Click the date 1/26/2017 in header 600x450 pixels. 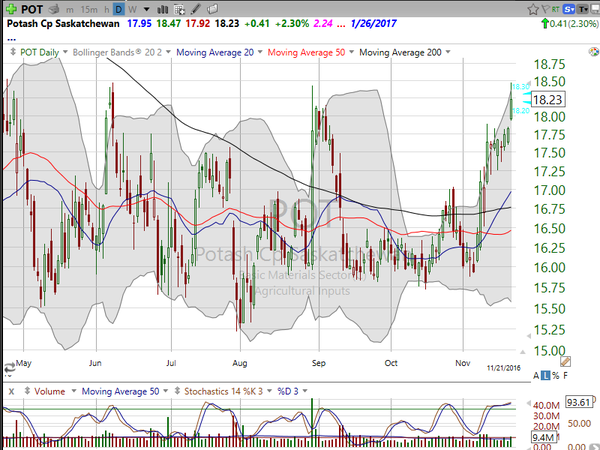(373, 24)
